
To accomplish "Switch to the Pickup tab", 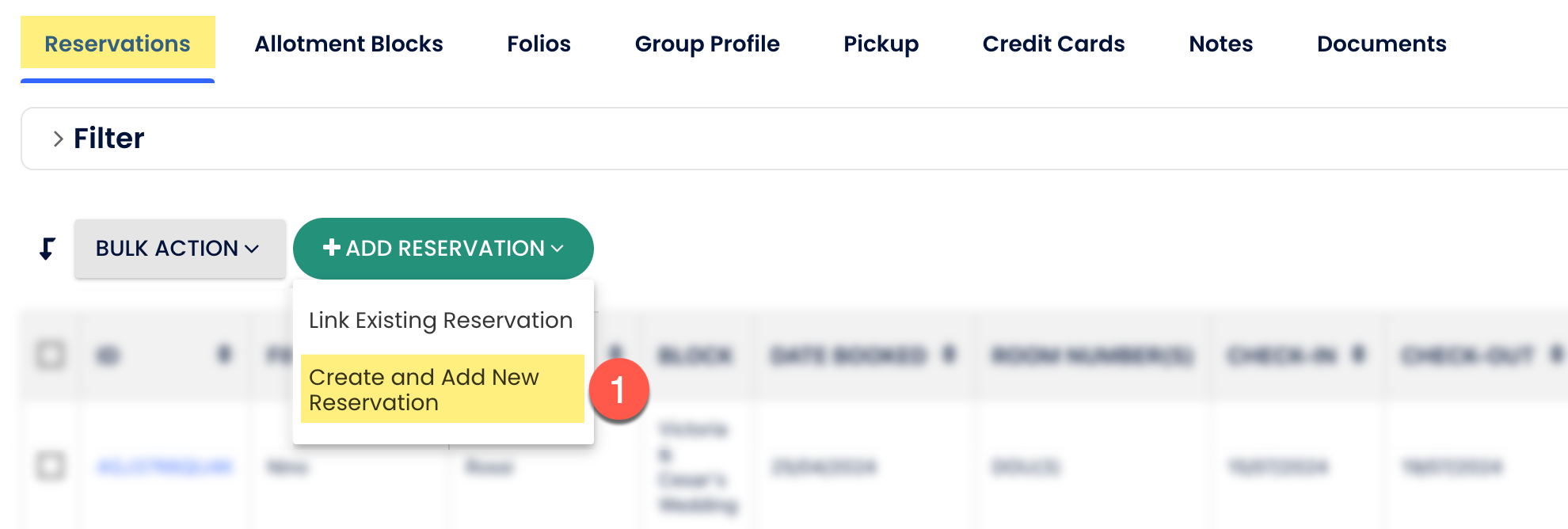I will pos(881,44).
